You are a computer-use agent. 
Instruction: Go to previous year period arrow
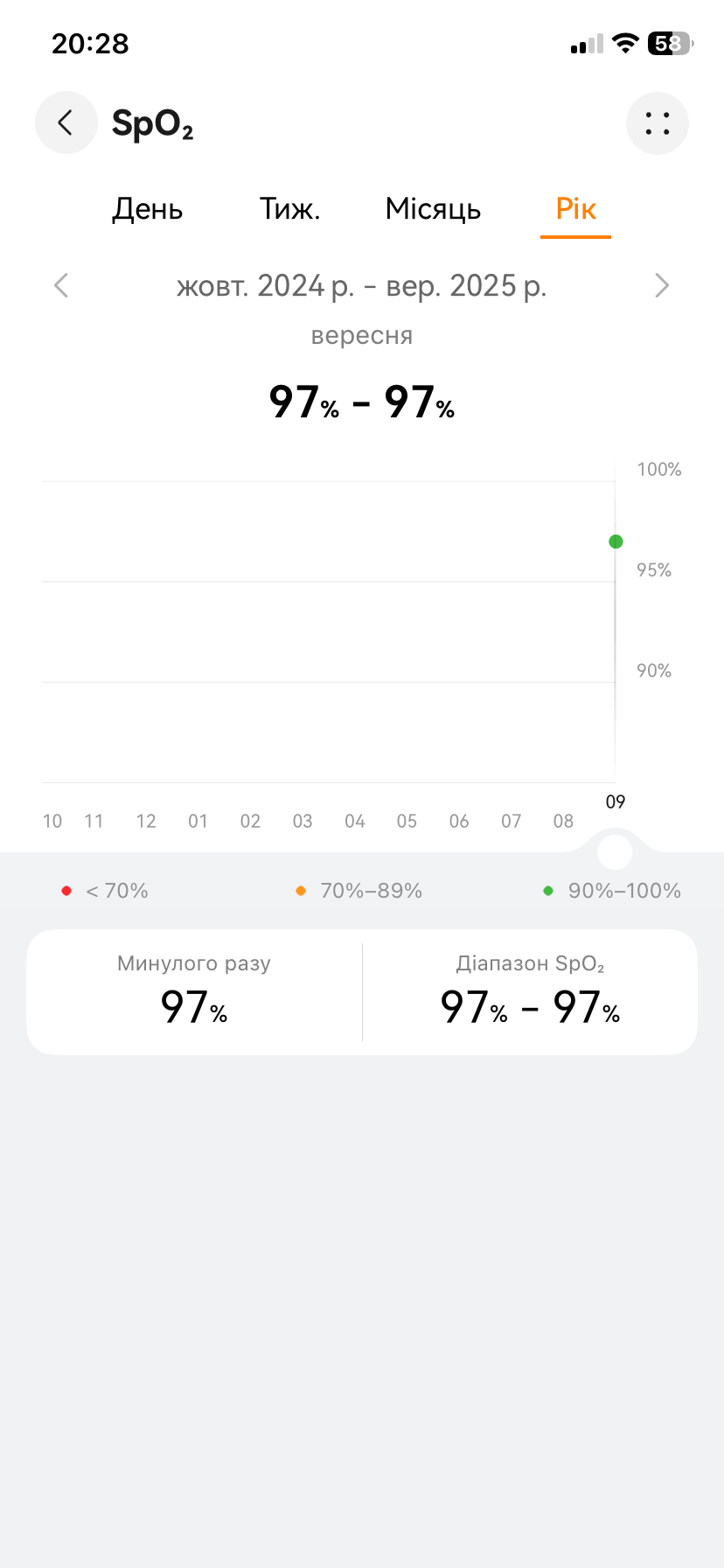[61, 285]
